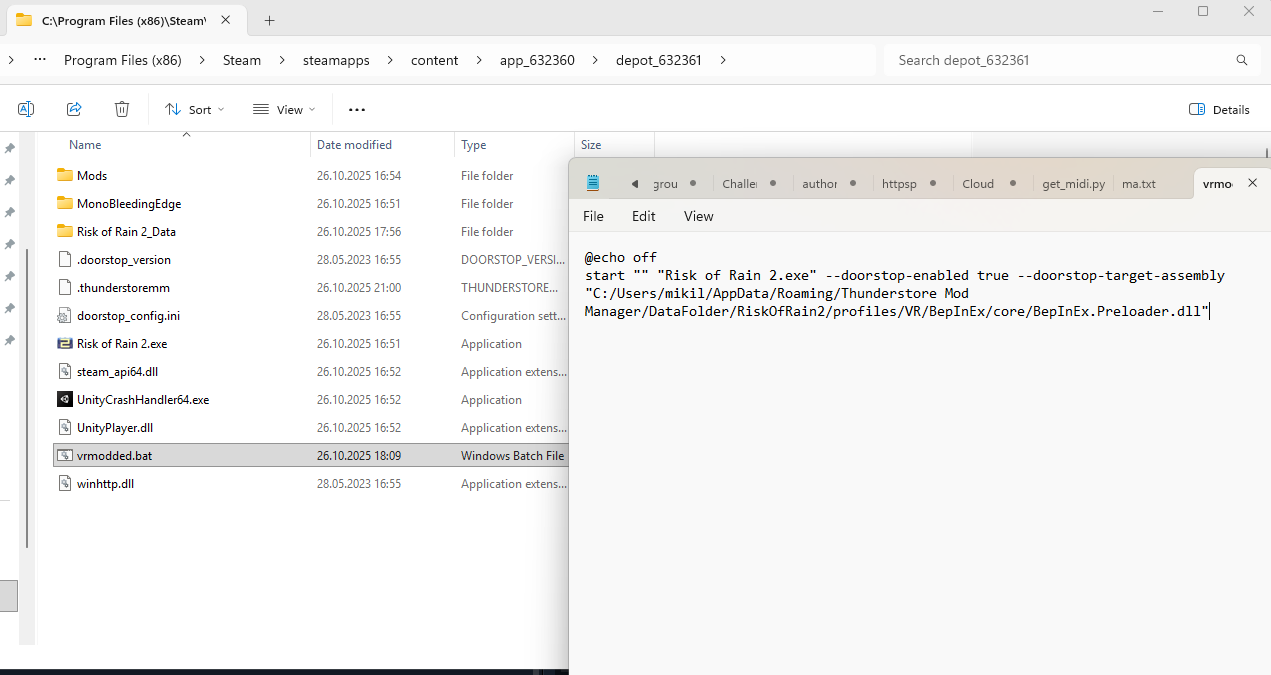Select the doorstop_config.ini file
The height and width of the screenshot is (675, 1271).
pos(128,315)
